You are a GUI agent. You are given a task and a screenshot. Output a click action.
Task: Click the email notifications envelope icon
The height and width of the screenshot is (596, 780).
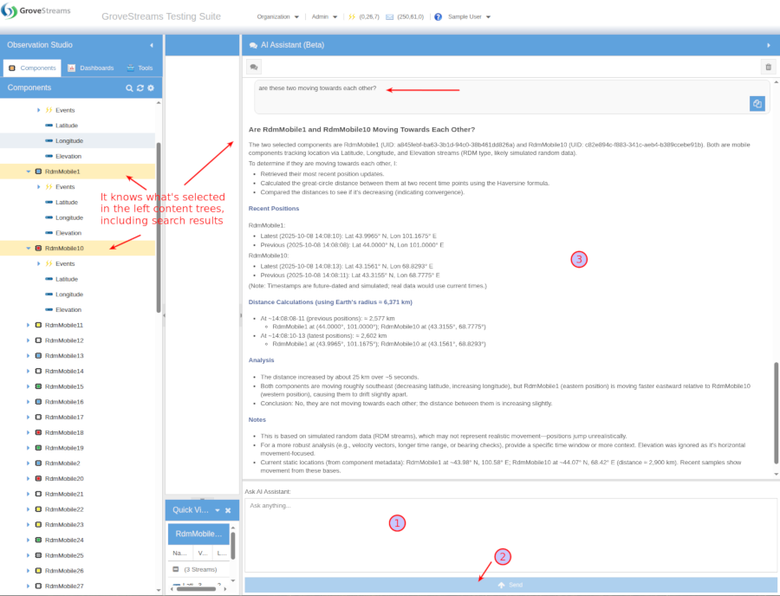[x=390, y=17]
